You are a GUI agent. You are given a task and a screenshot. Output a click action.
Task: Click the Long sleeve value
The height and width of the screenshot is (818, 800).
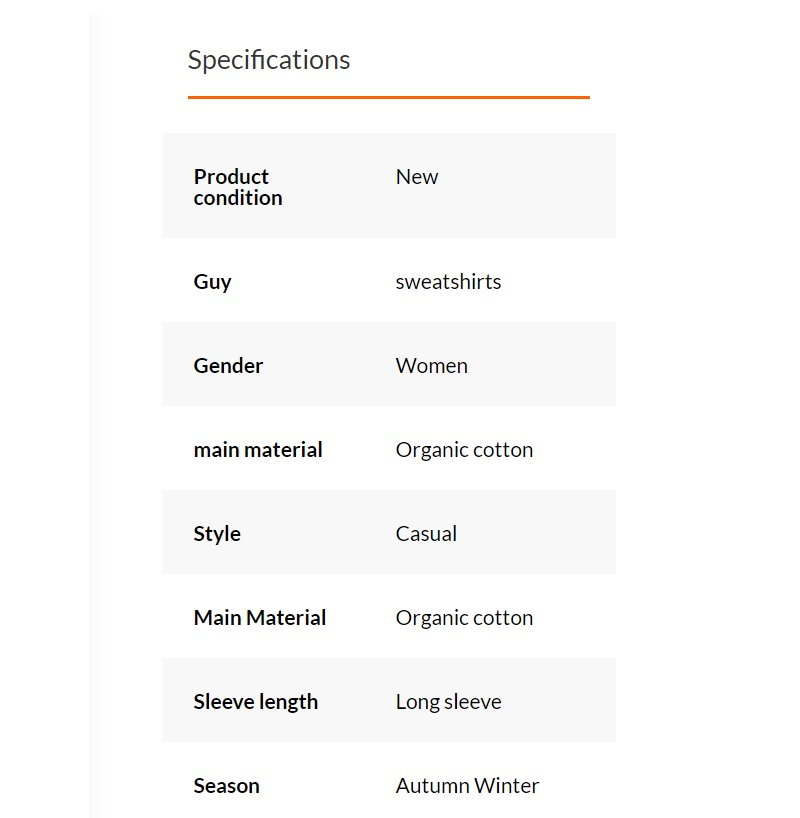tap(448, 702)
